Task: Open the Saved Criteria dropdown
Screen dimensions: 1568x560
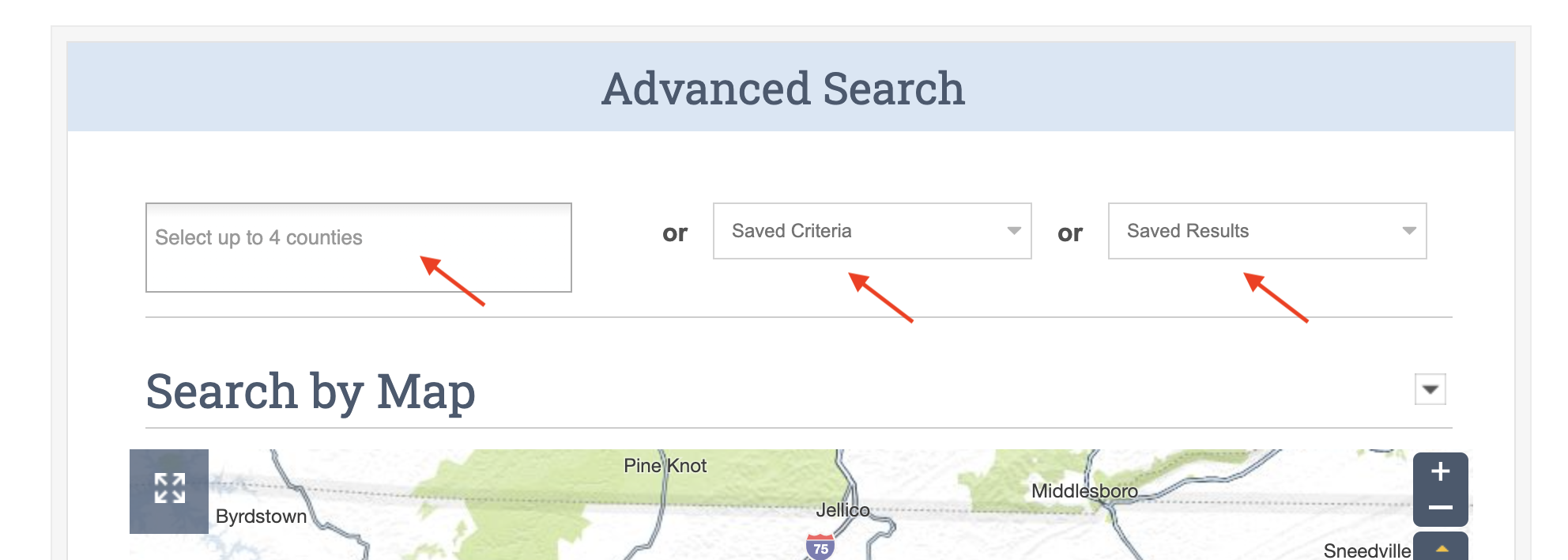Action: (x=873, y=231)
